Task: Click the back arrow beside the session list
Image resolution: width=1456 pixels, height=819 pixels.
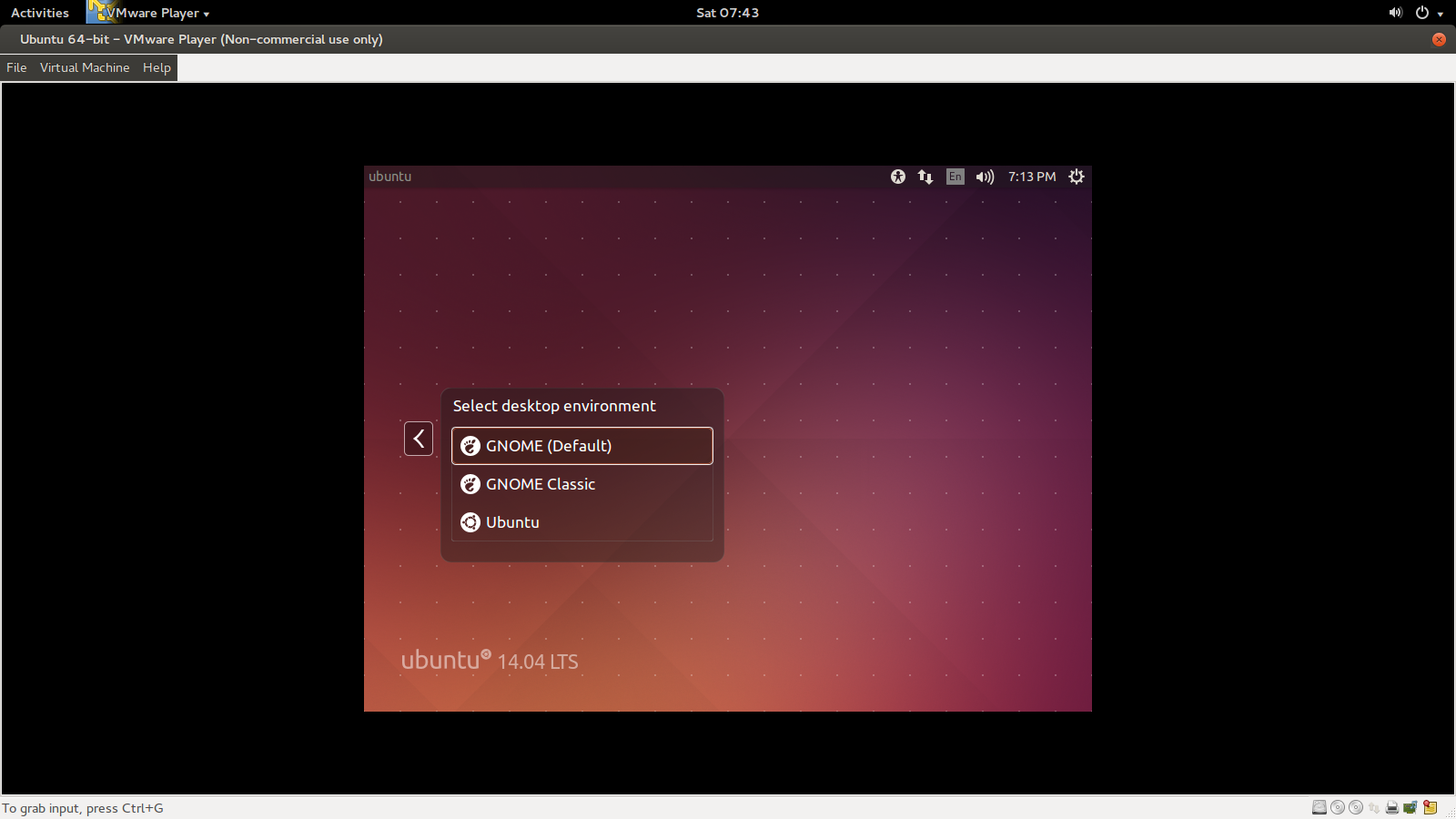Action: (x=418, y=438)
